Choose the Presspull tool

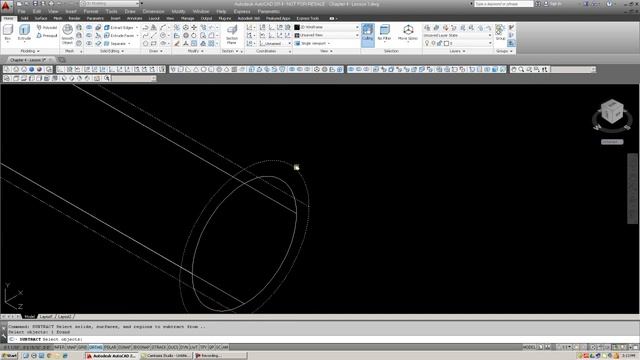click(47, 36)
